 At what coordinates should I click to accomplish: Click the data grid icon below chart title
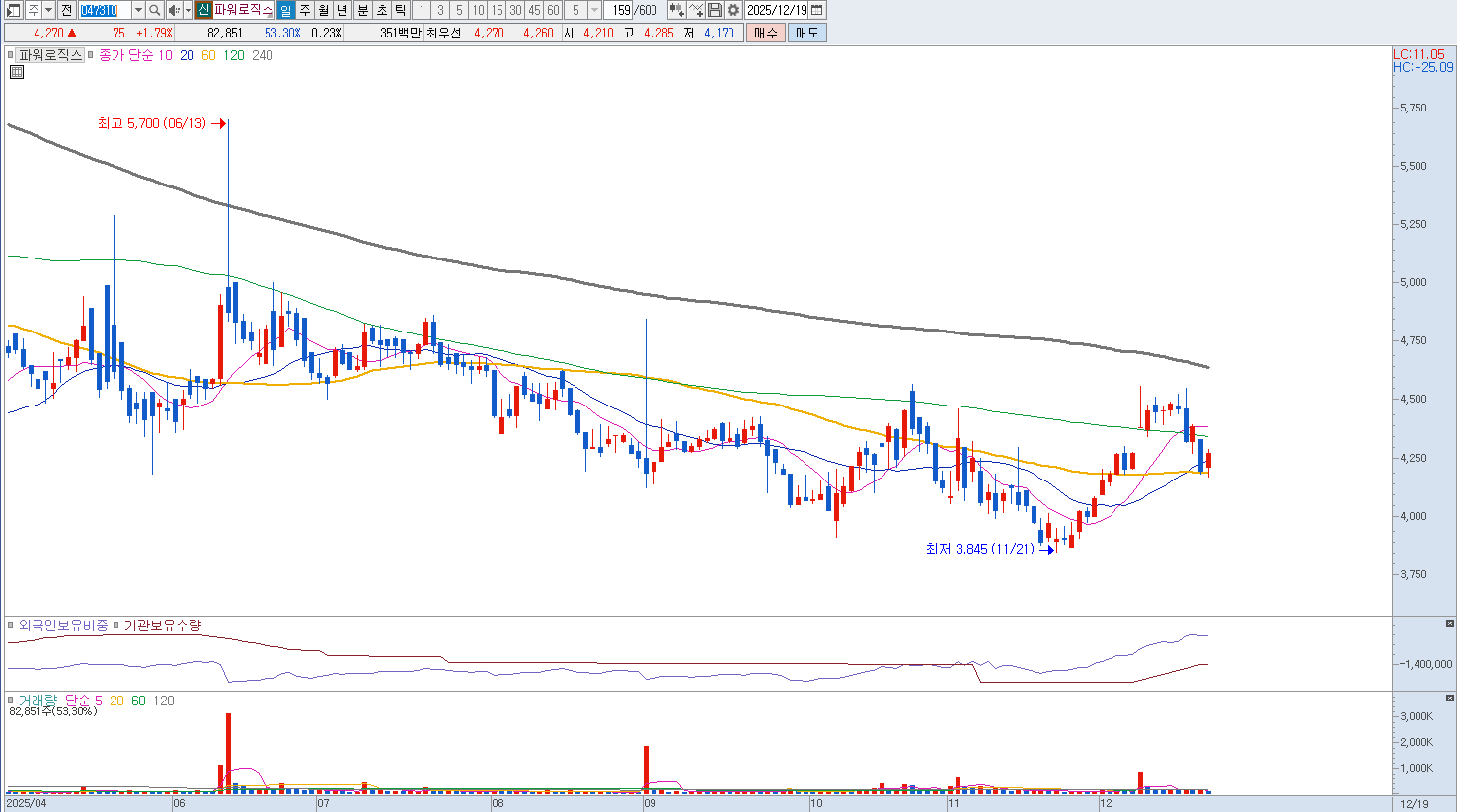point(17,72)
